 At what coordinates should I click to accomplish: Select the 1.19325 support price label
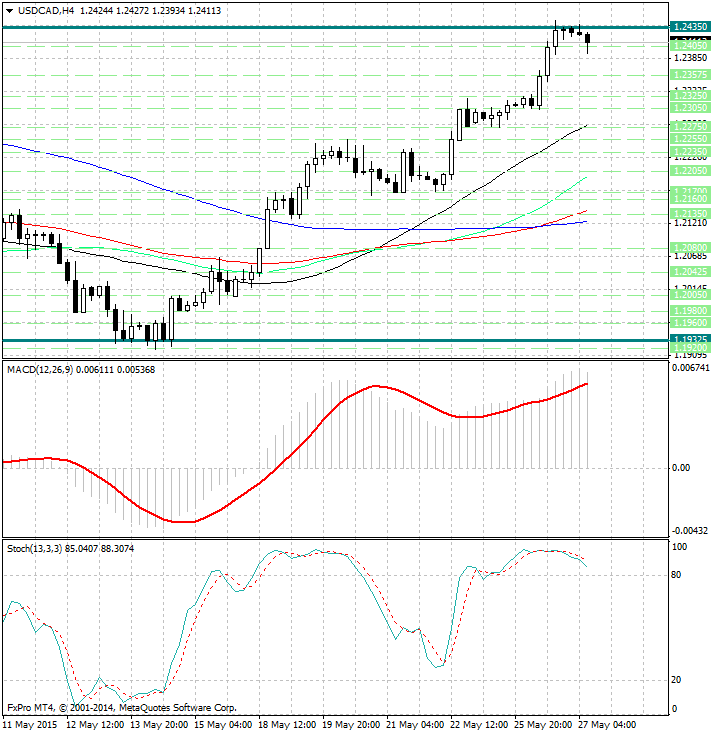point(691,339)
